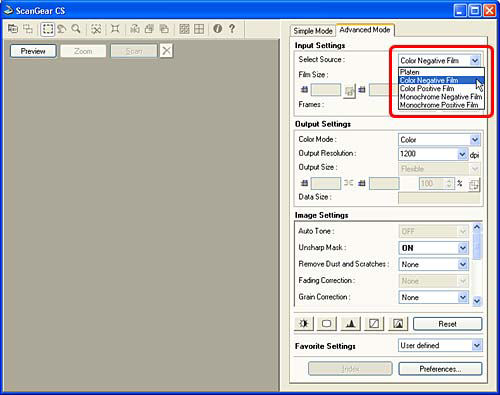
Task: Click the Image Settings scroll down arrow
Action: click(x=477, y=301)
